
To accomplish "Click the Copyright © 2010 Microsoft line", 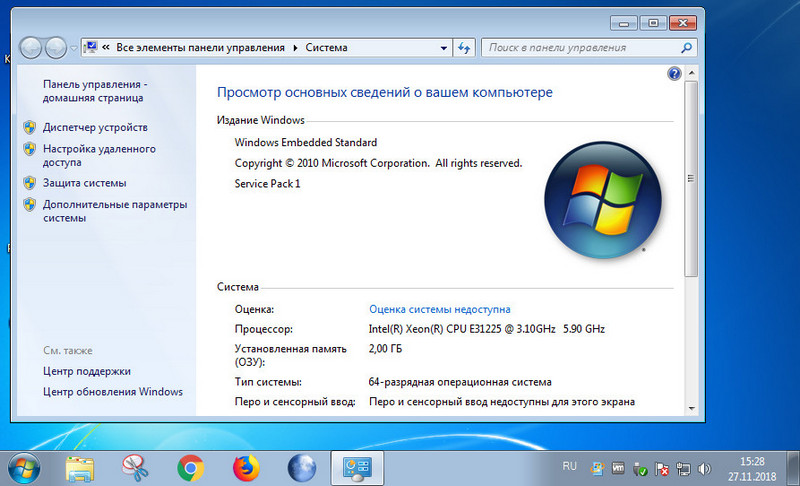I will point(378,163).
